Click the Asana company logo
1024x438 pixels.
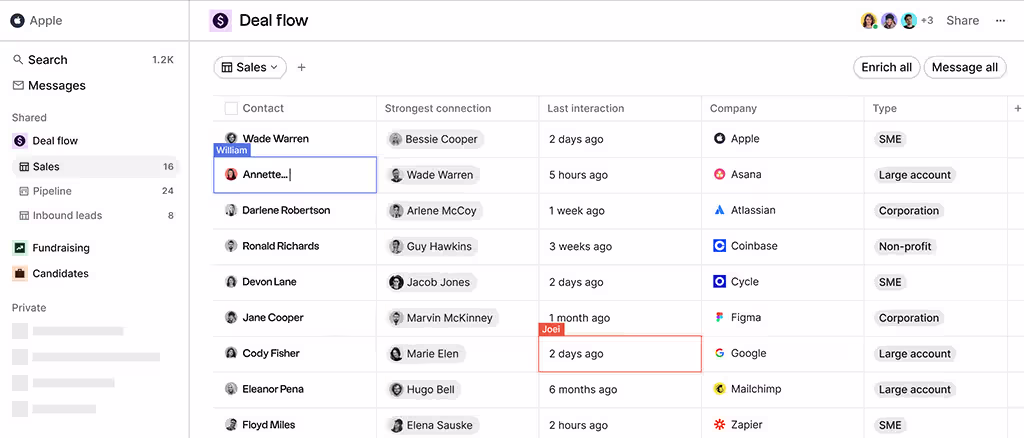tap(719, 174)
